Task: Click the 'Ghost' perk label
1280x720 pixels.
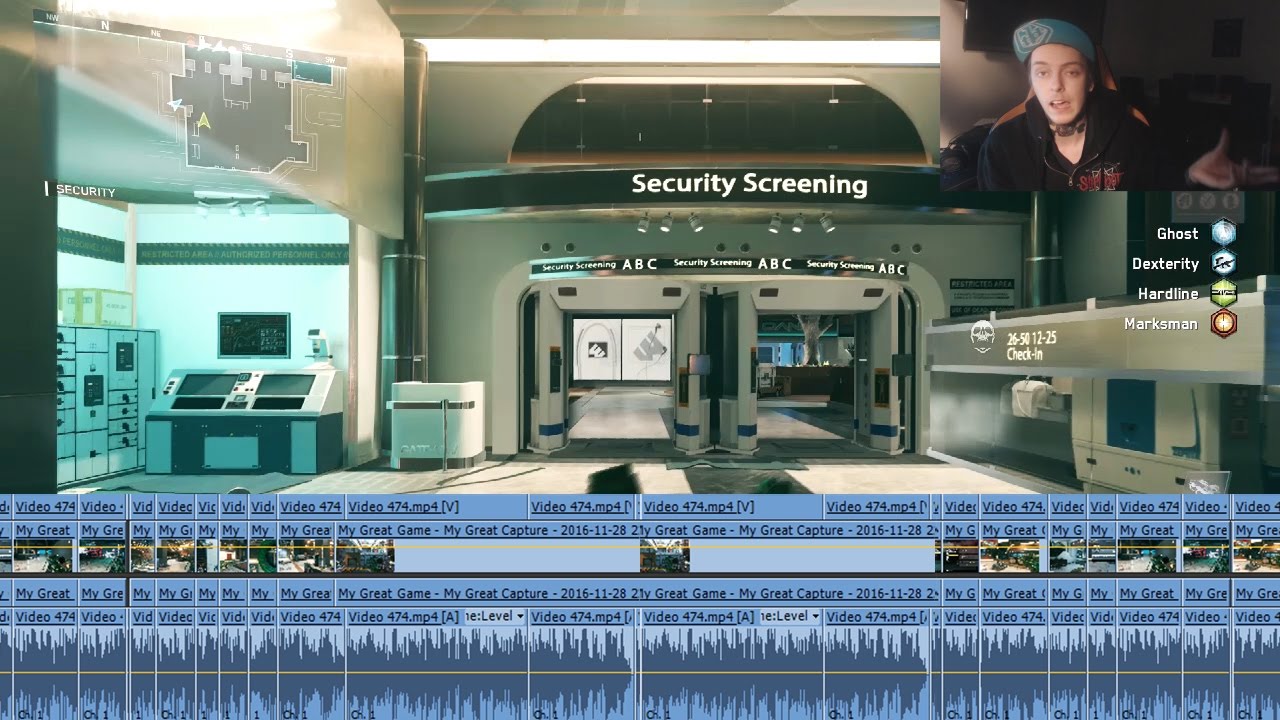Action: click(x=1177, y=233)
